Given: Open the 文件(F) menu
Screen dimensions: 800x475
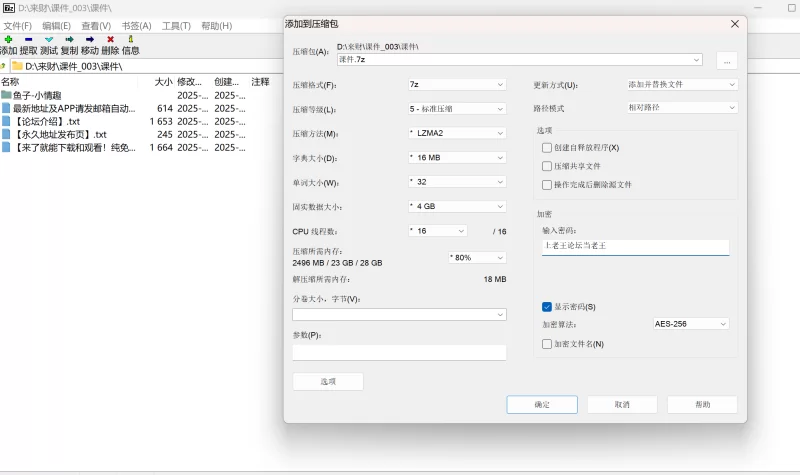Looking at the screenshot, I should click(x=17, y=26).
